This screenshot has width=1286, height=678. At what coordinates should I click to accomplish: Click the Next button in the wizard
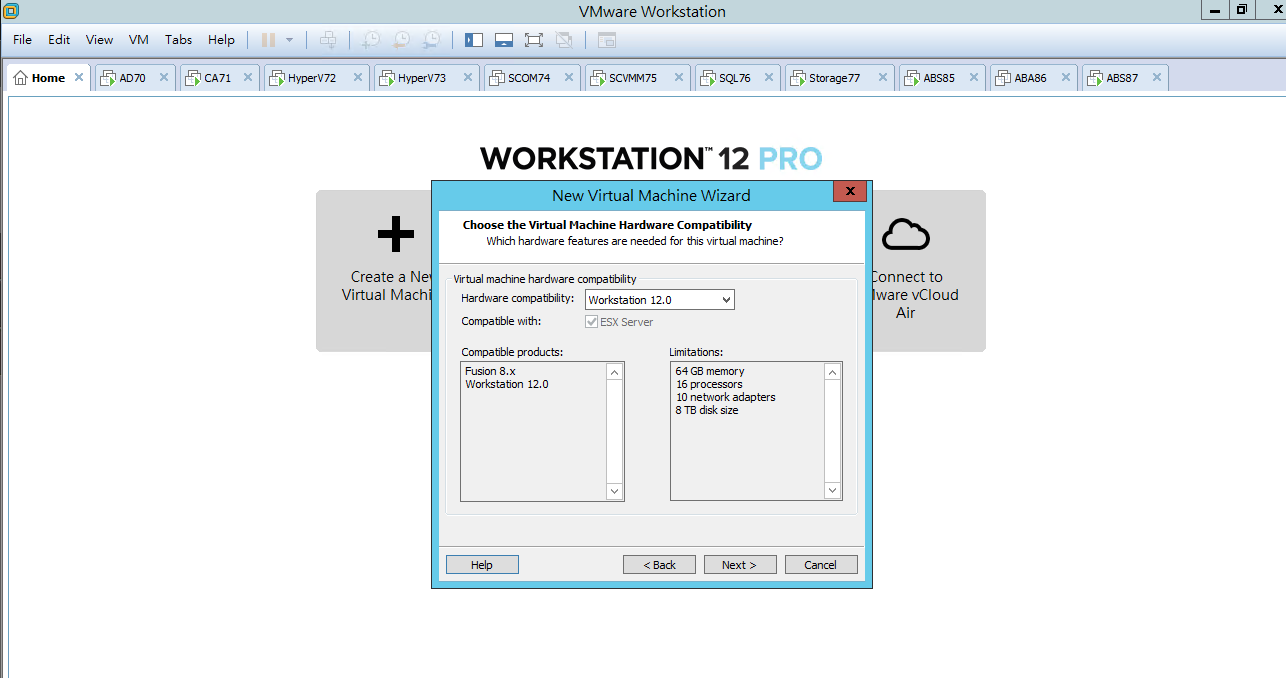pyautogui.click(x=740, y=565)
